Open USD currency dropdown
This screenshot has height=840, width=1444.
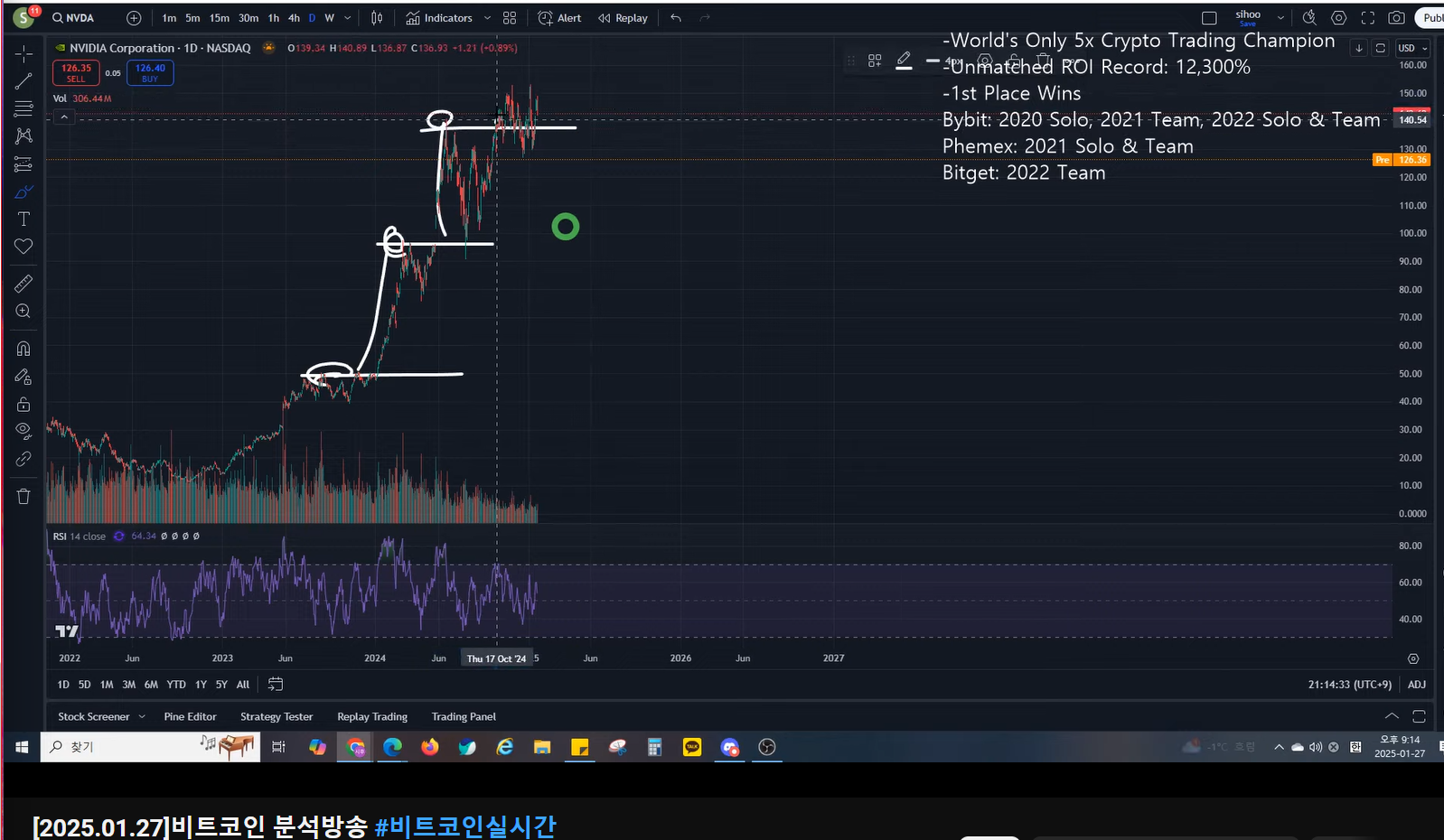1413,48
